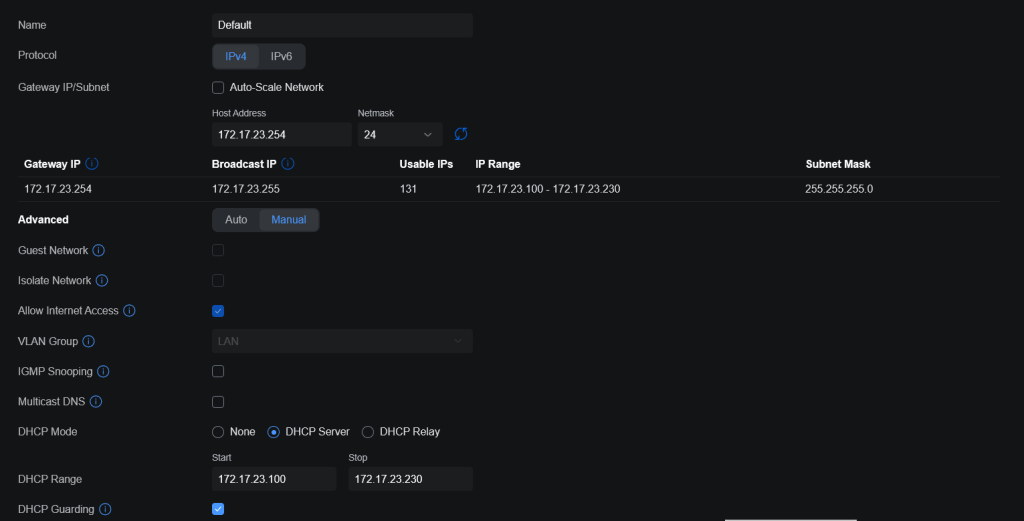Screen dimensions: 1024x521
Task: Click the Multicast DNS info icon
Action: point(96,402)
